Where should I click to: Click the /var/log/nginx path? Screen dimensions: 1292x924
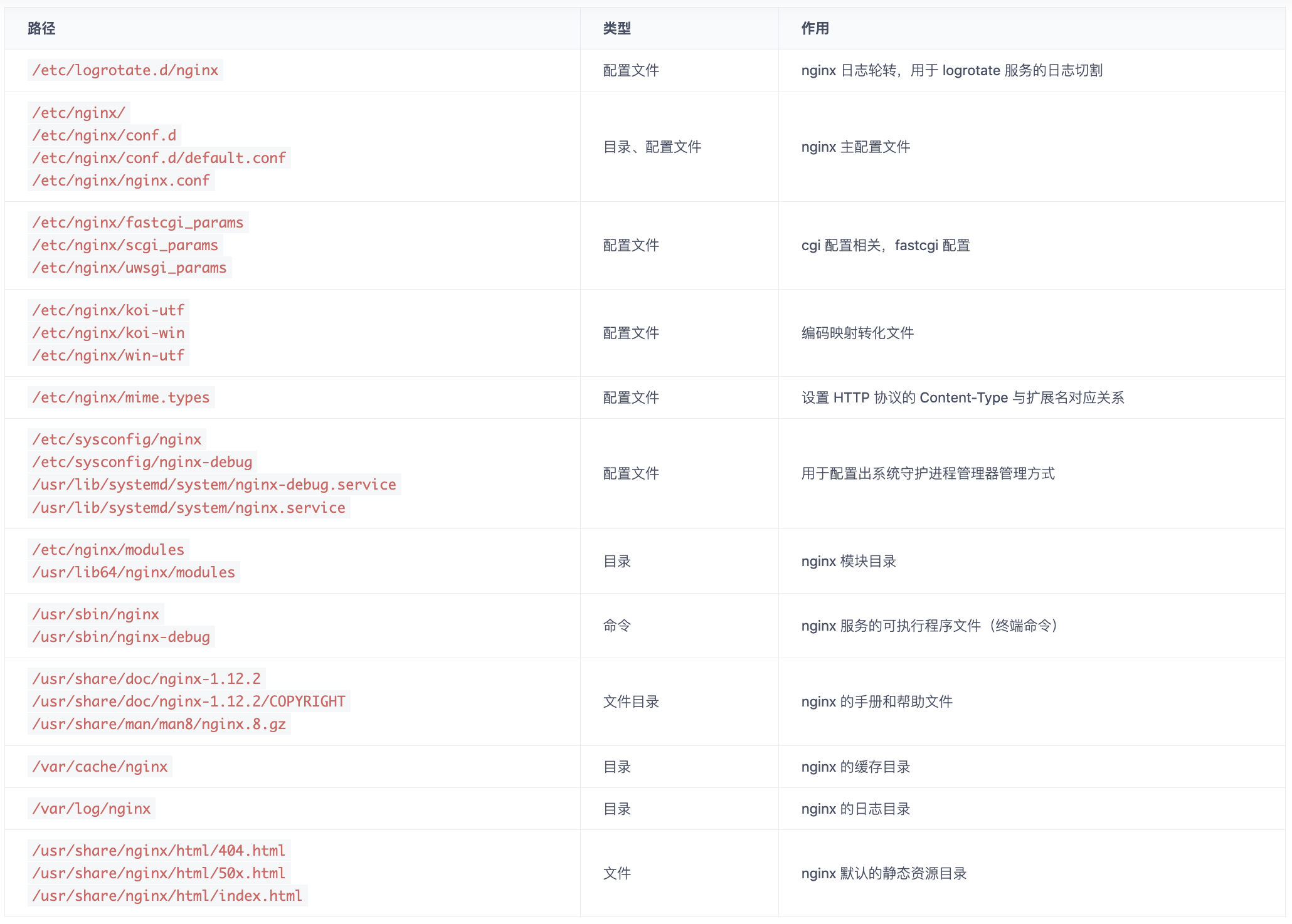click(x=92, y=809)
